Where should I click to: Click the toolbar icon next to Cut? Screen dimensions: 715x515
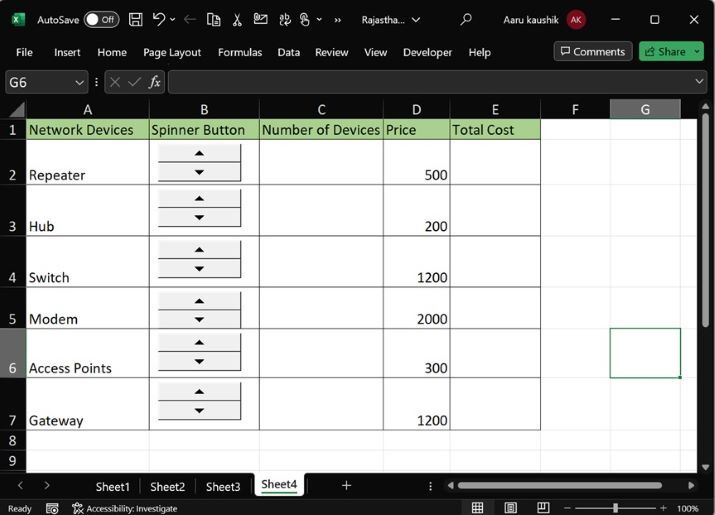coord(260,19)
